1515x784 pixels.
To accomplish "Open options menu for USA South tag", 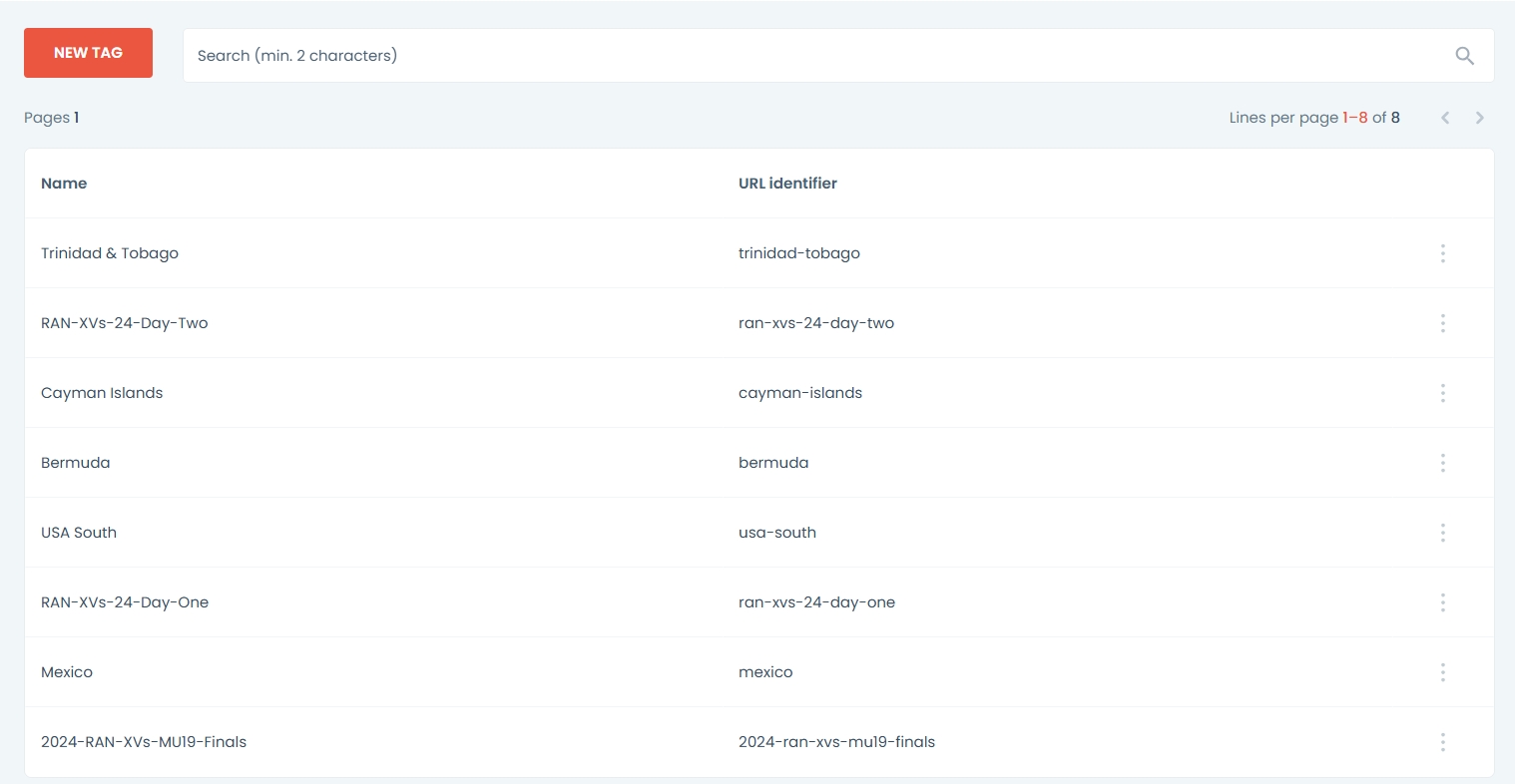I will pos(1442,533).
